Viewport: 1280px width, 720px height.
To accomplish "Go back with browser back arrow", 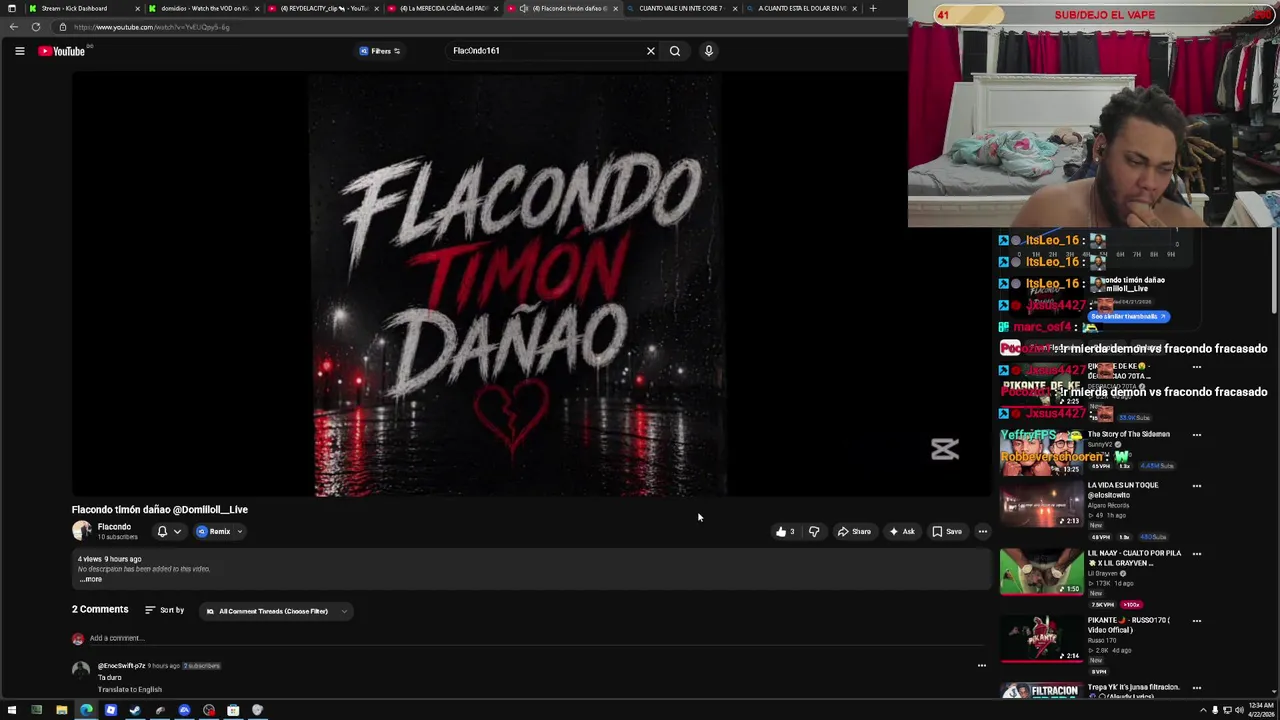I will (x=13, y=27).
